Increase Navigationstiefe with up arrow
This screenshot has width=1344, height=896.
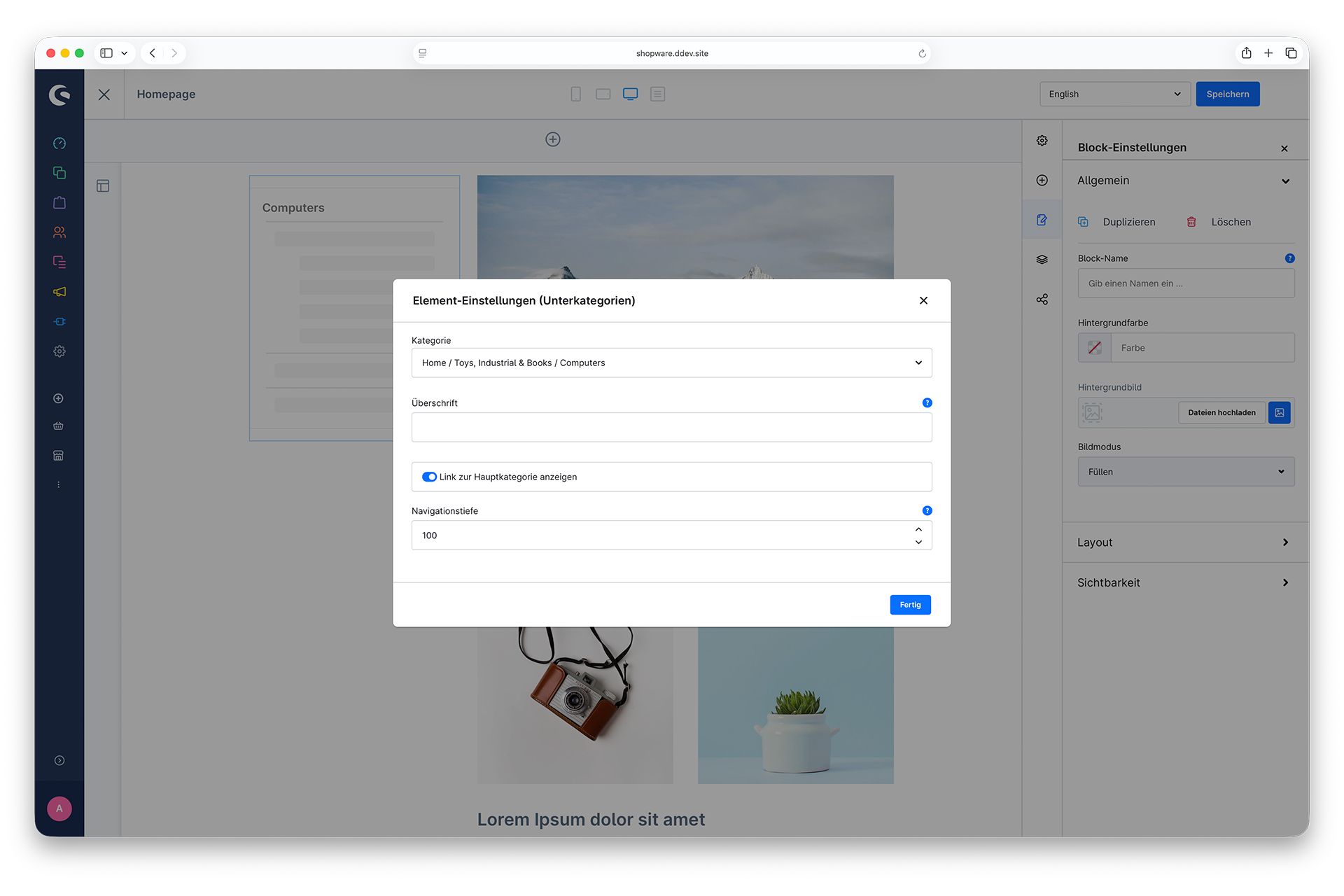click(918, 529)
